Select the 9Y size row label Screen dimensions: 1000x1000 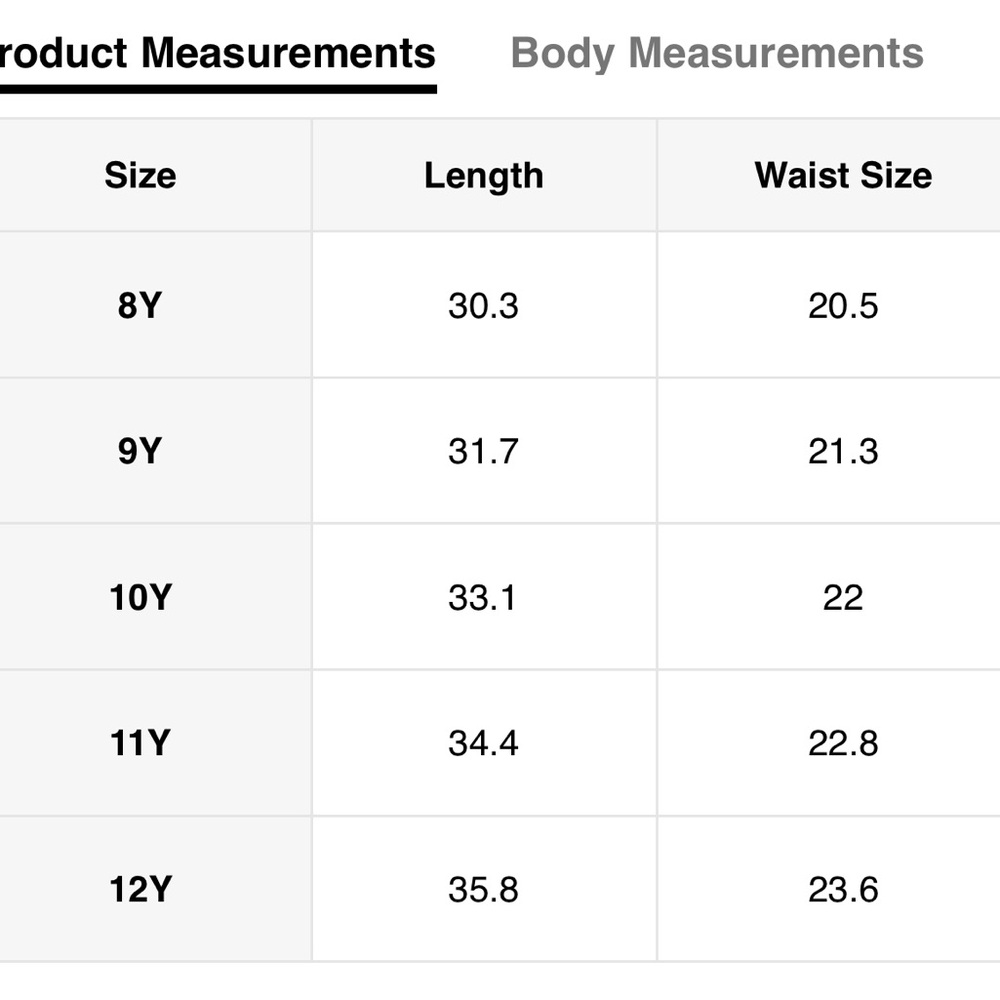140,451
